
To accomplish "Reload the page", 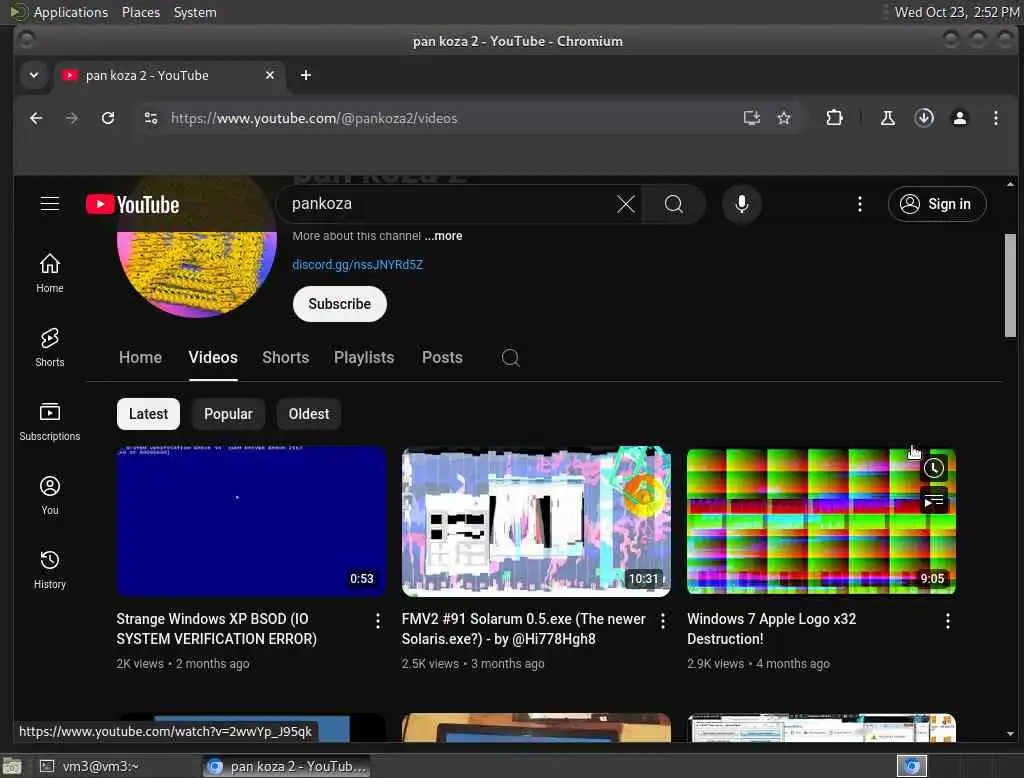I will (x=108, y=118).
